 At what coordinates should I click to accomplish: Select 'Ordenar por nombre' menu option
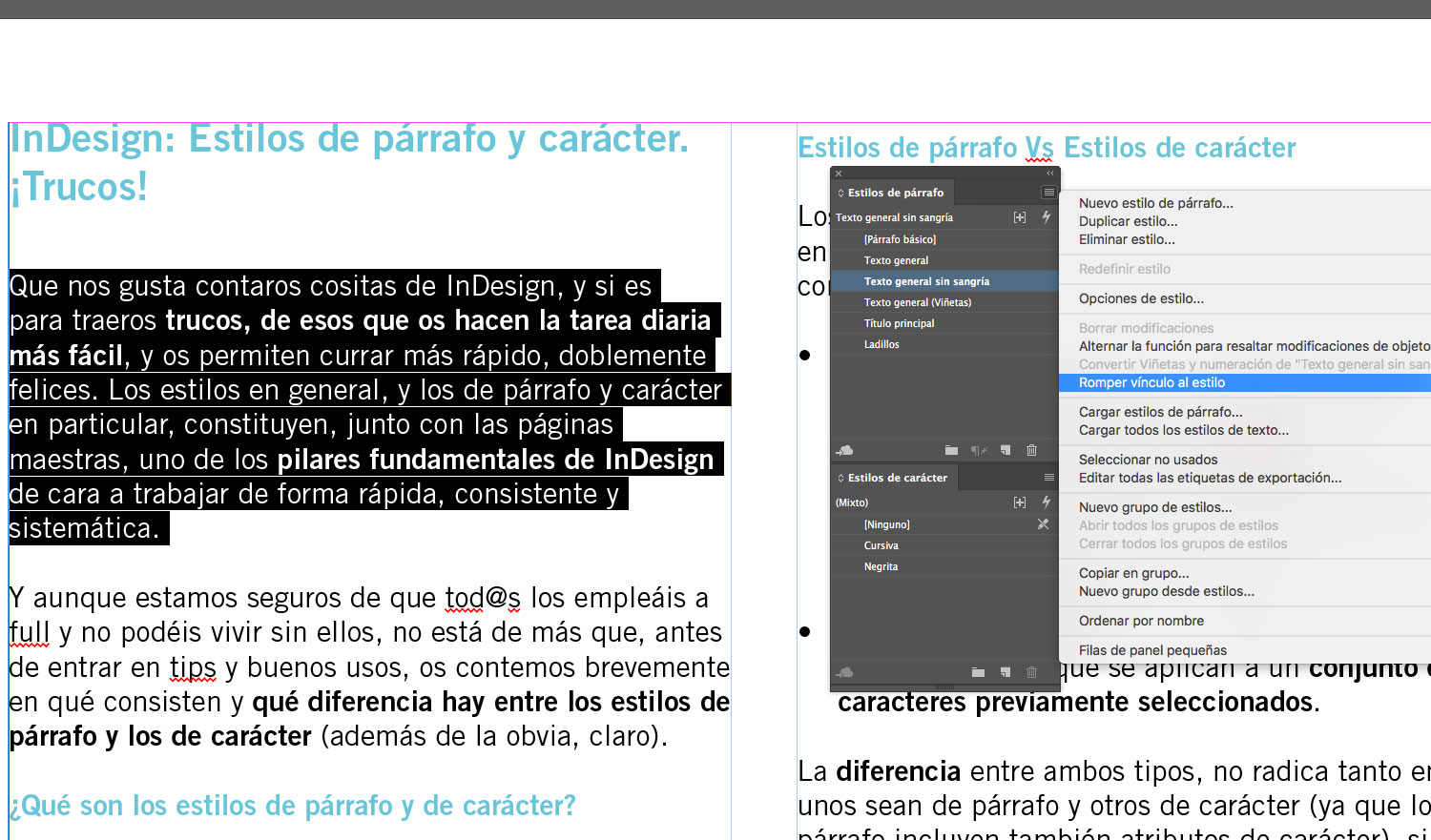coord(1141,621)
